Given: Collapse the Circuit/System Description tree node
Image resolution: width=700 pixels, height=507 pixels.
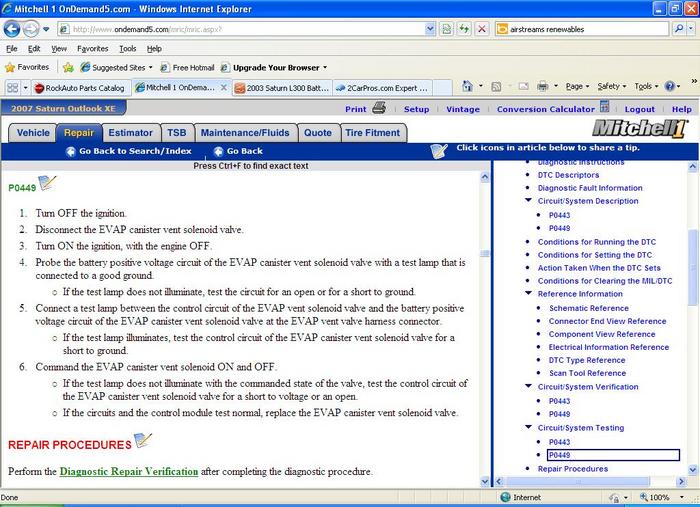Looking at the screenshot, I should (529, 200).
